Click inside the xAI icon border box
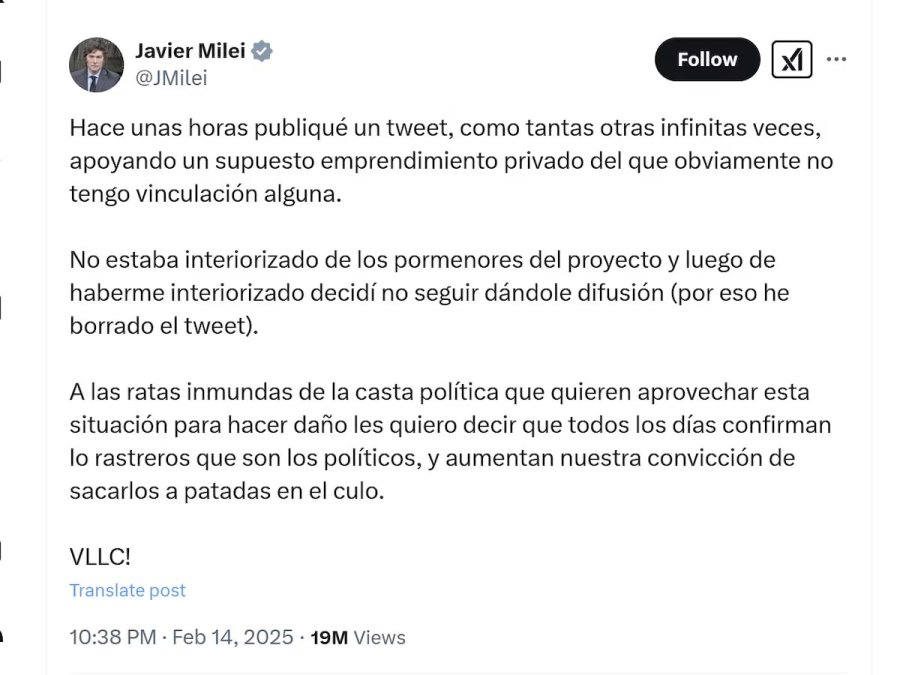This screenshot has height=675, width=900. point(793,60)
